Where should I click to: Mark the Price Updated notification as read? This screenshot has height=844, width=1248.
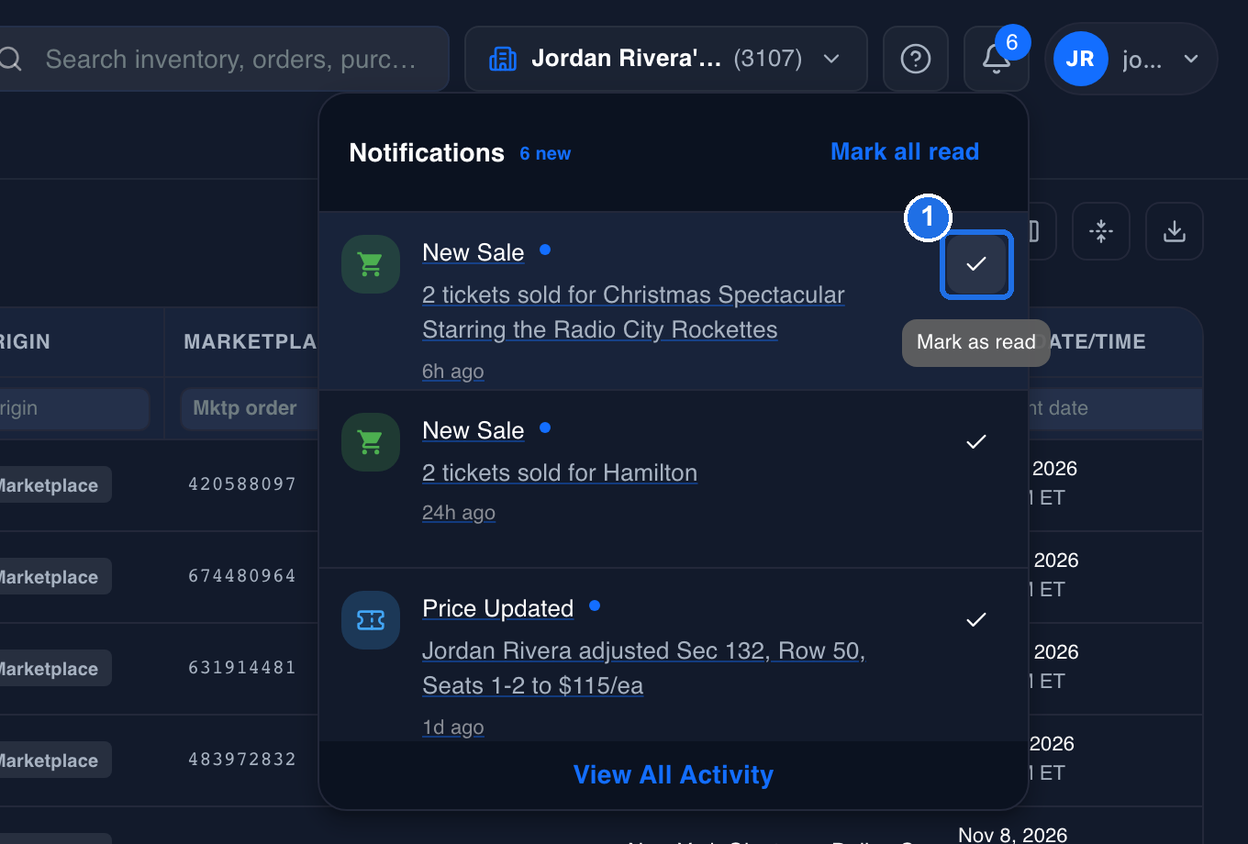coord(976,620)
